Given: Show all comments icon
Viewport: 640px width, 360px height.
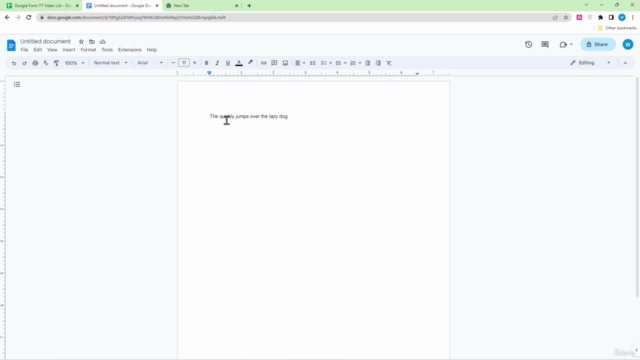Looking at the screenshot, I should [x=545, y=44].
